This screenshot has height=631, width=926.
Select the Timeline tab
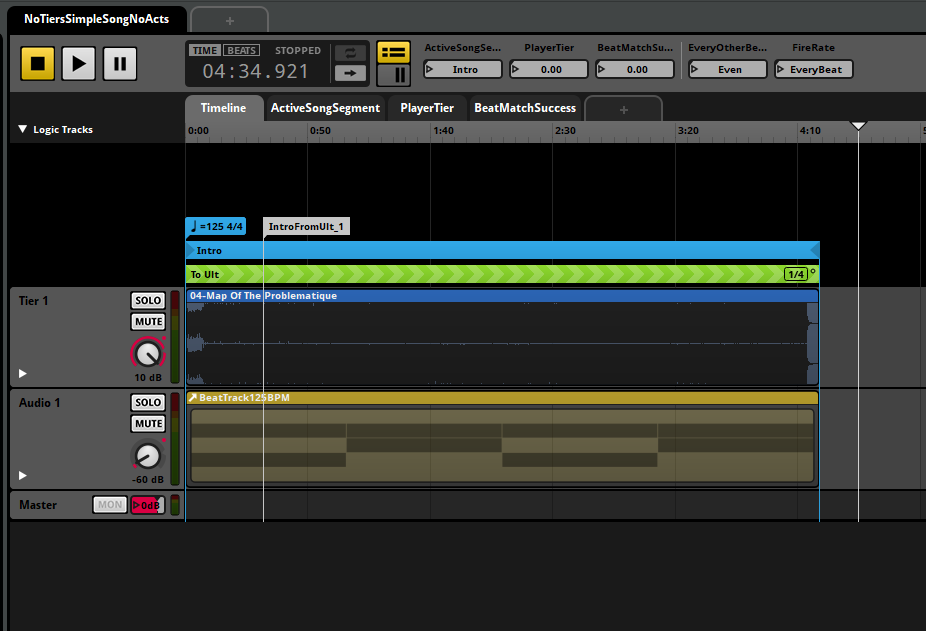224,108
